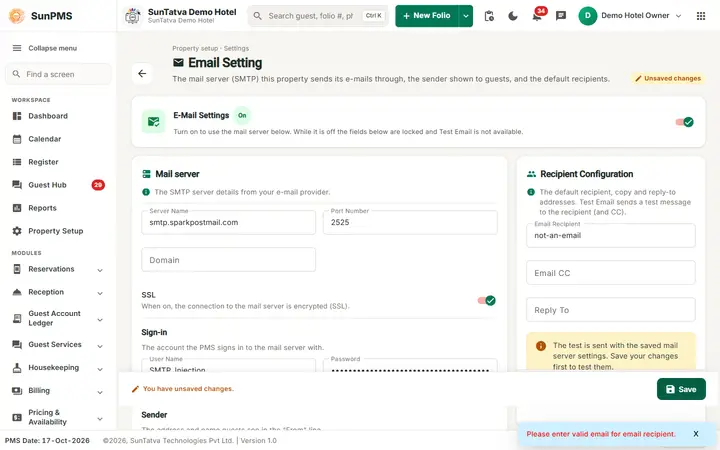Click the Recipient Configuration info icon
The image size is (720, 450).
(x=531, y=192)
